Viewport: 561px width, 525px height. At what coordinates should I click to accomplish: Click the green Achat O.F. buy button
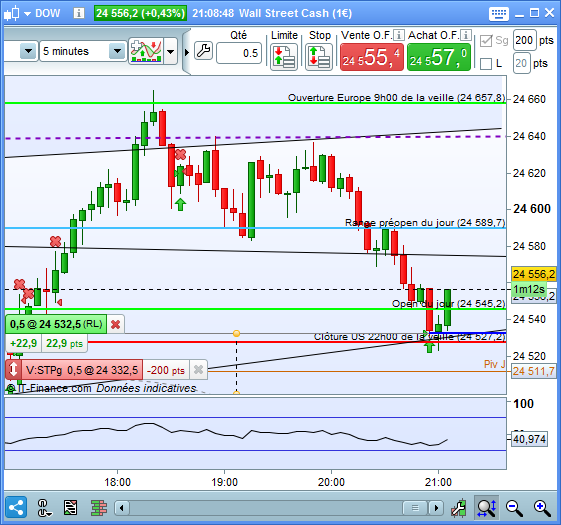(439, 57)
